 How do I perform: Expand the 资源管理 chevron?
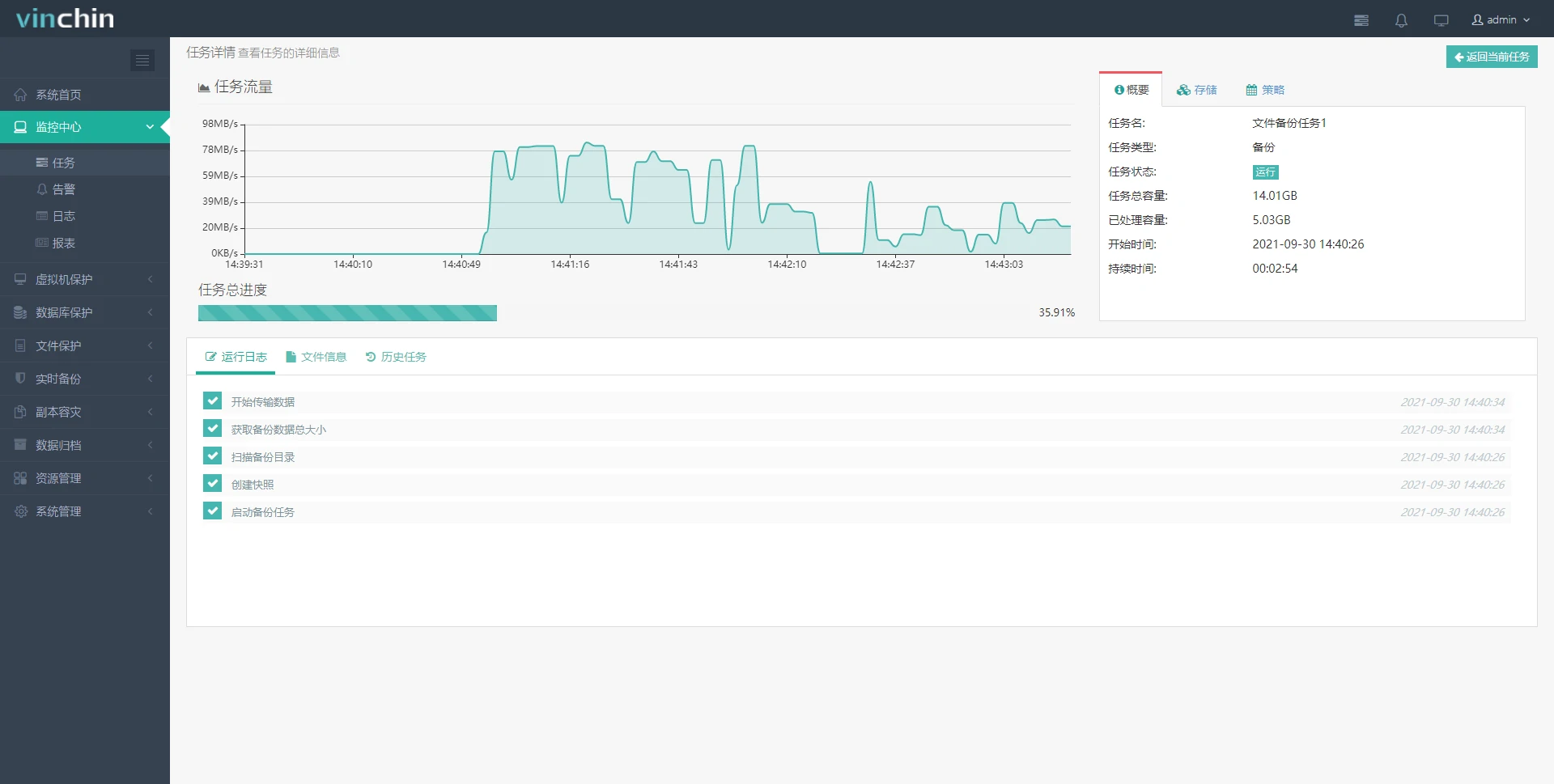(x=150, y=478)
